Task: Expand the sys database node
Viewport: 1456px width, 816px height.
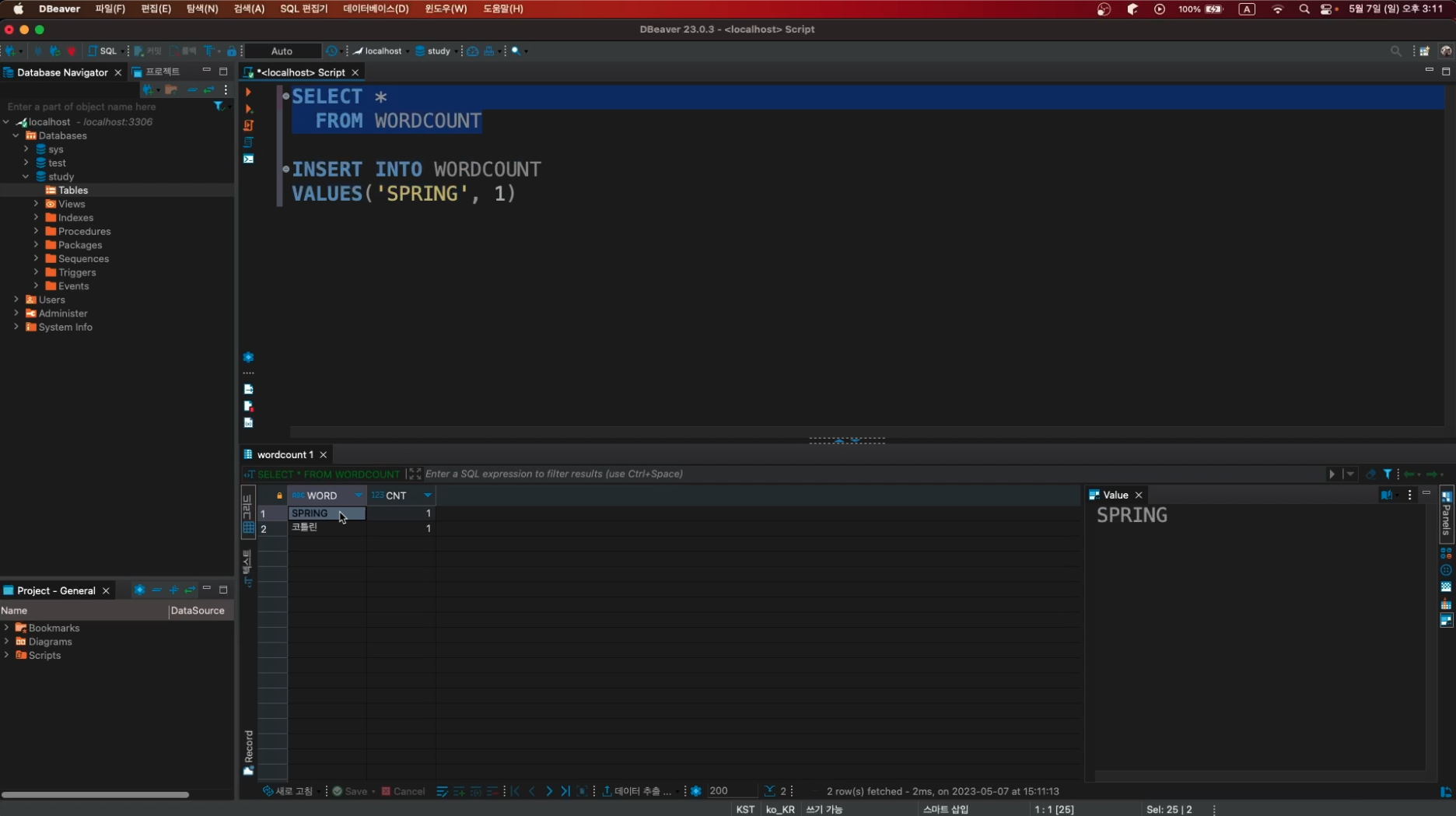Action: tap(26, 149)
